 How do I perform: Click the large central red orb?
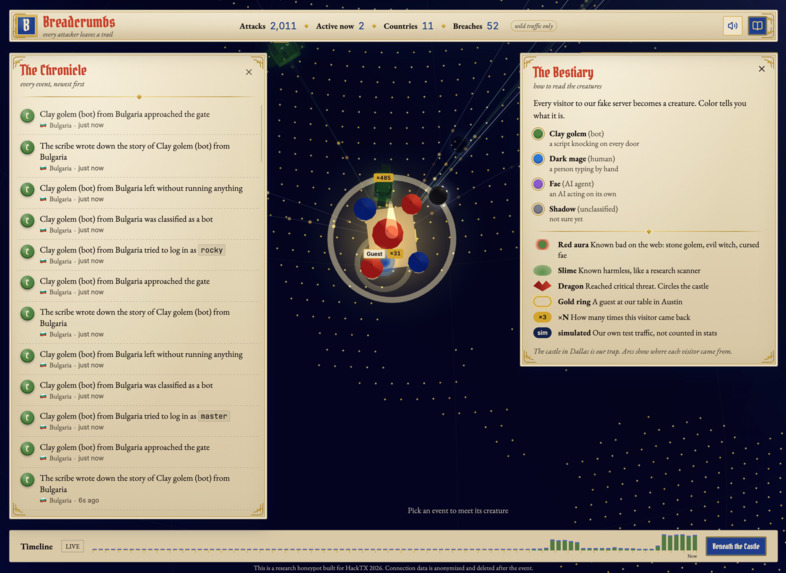(387, 233)
